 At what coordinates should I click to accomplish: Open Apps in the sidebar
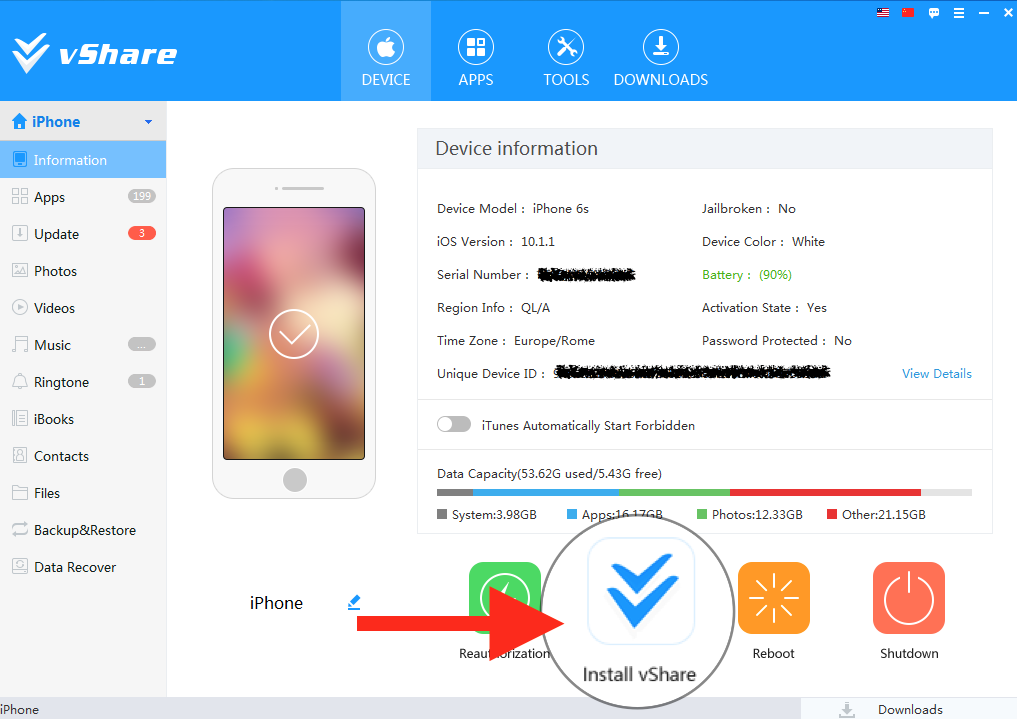(83, 196)
